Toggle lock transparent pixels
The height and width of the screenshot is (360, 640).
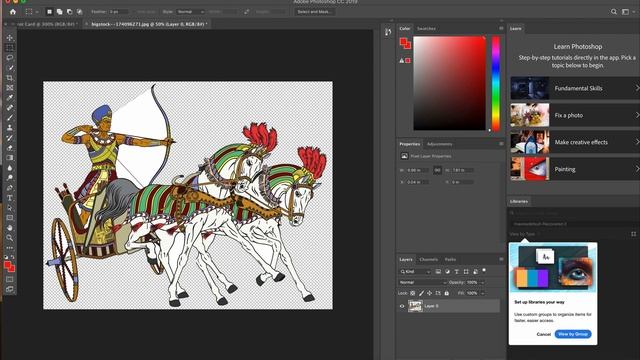pos(413,293)
